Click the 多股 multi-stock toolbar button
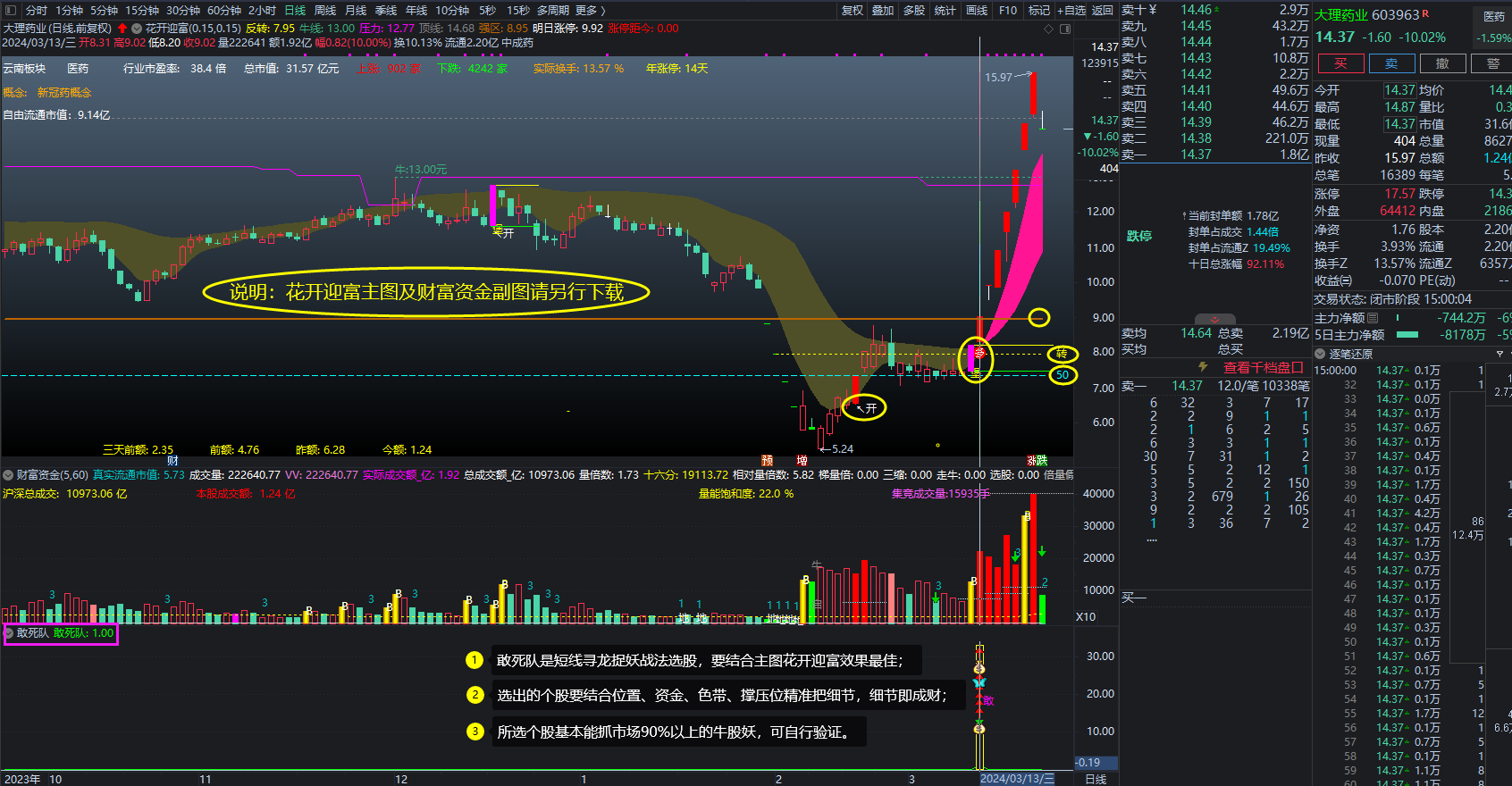The width and height of the screenshot is (1512, 786). pos(913,10)
